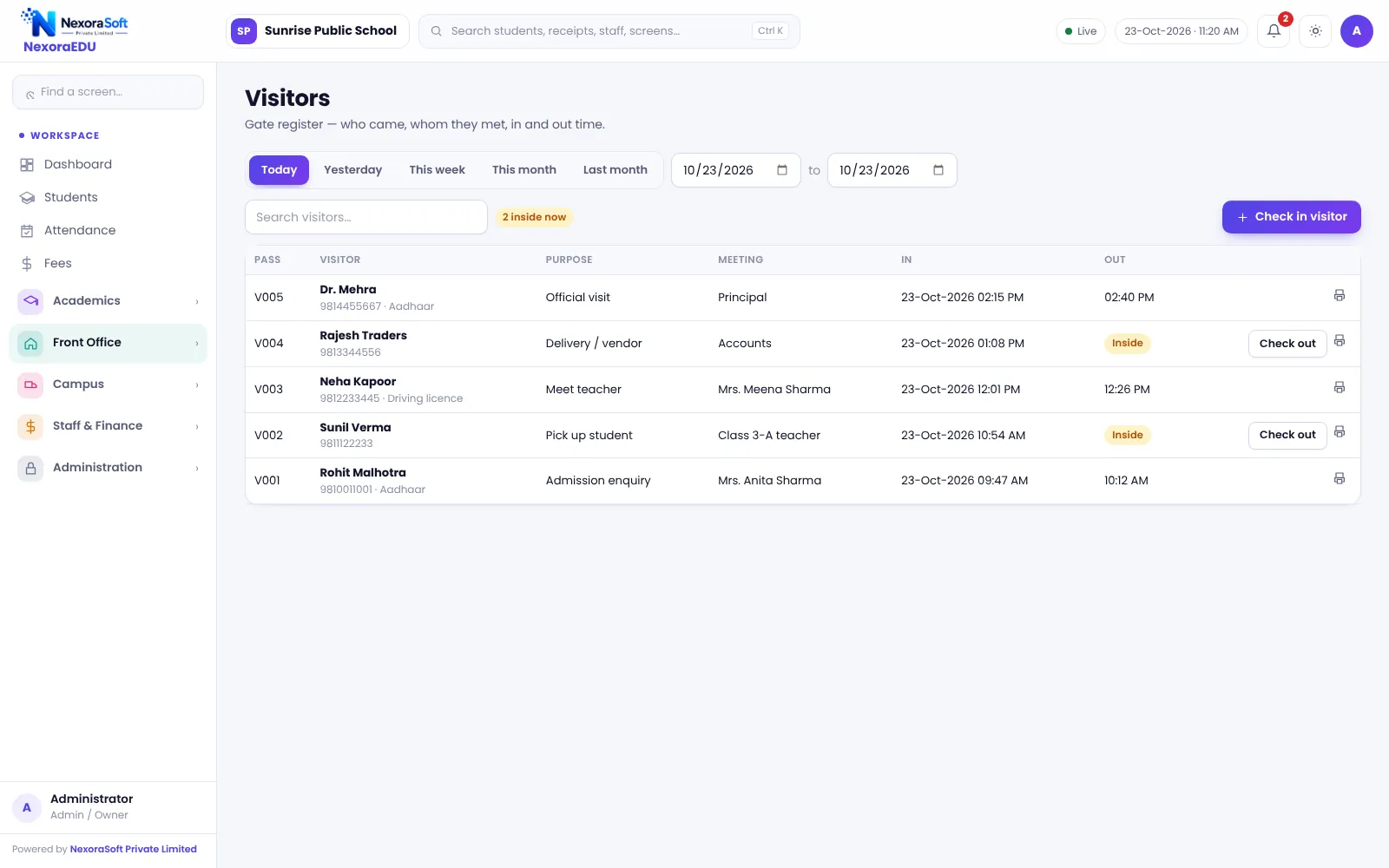Check out Rajesh Traders
The image size is (1389, 868).
click(x=1287, y=344)
